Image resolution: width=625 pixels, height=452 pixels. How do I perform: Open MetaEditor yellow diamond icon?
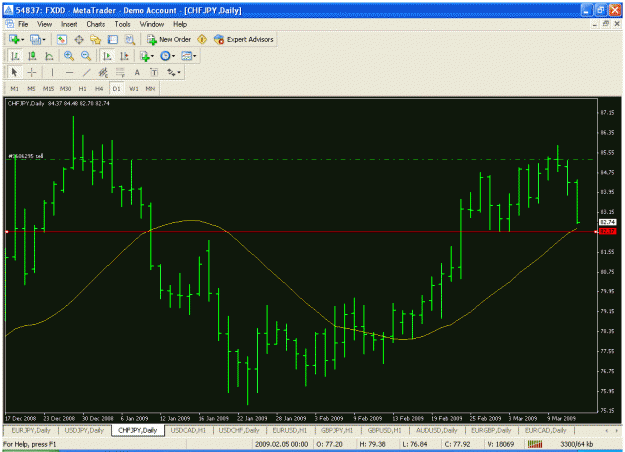[x=202, y=39]
